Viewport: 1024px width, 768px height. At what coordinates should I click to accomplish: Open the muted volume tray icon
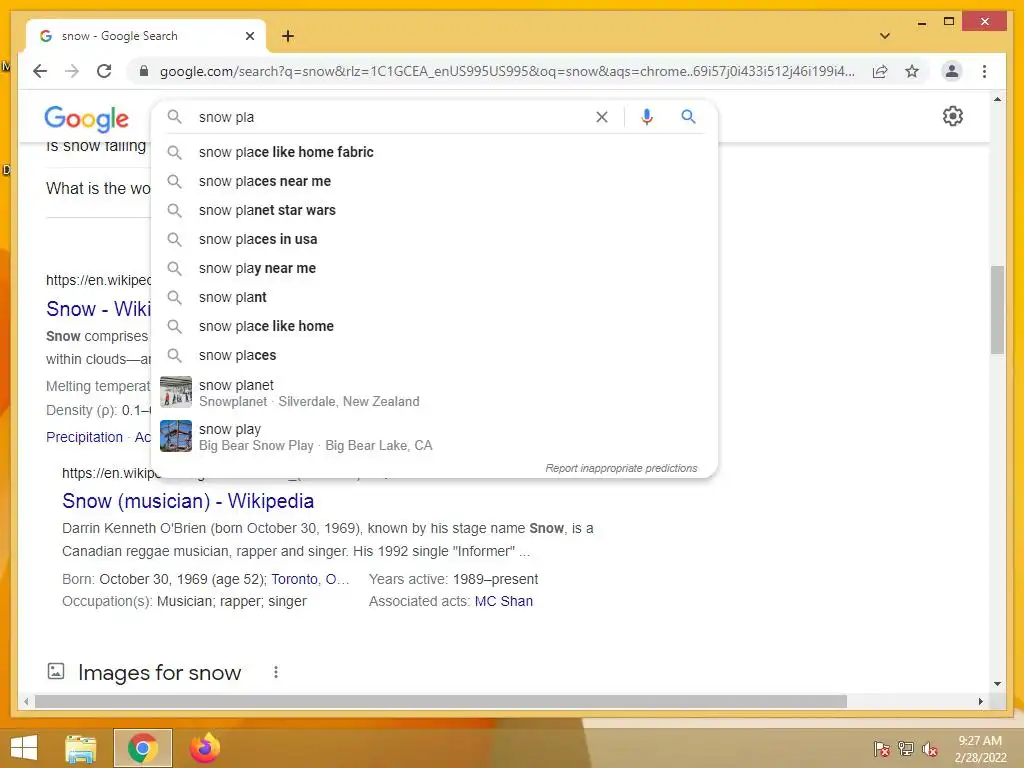(929, 749)
